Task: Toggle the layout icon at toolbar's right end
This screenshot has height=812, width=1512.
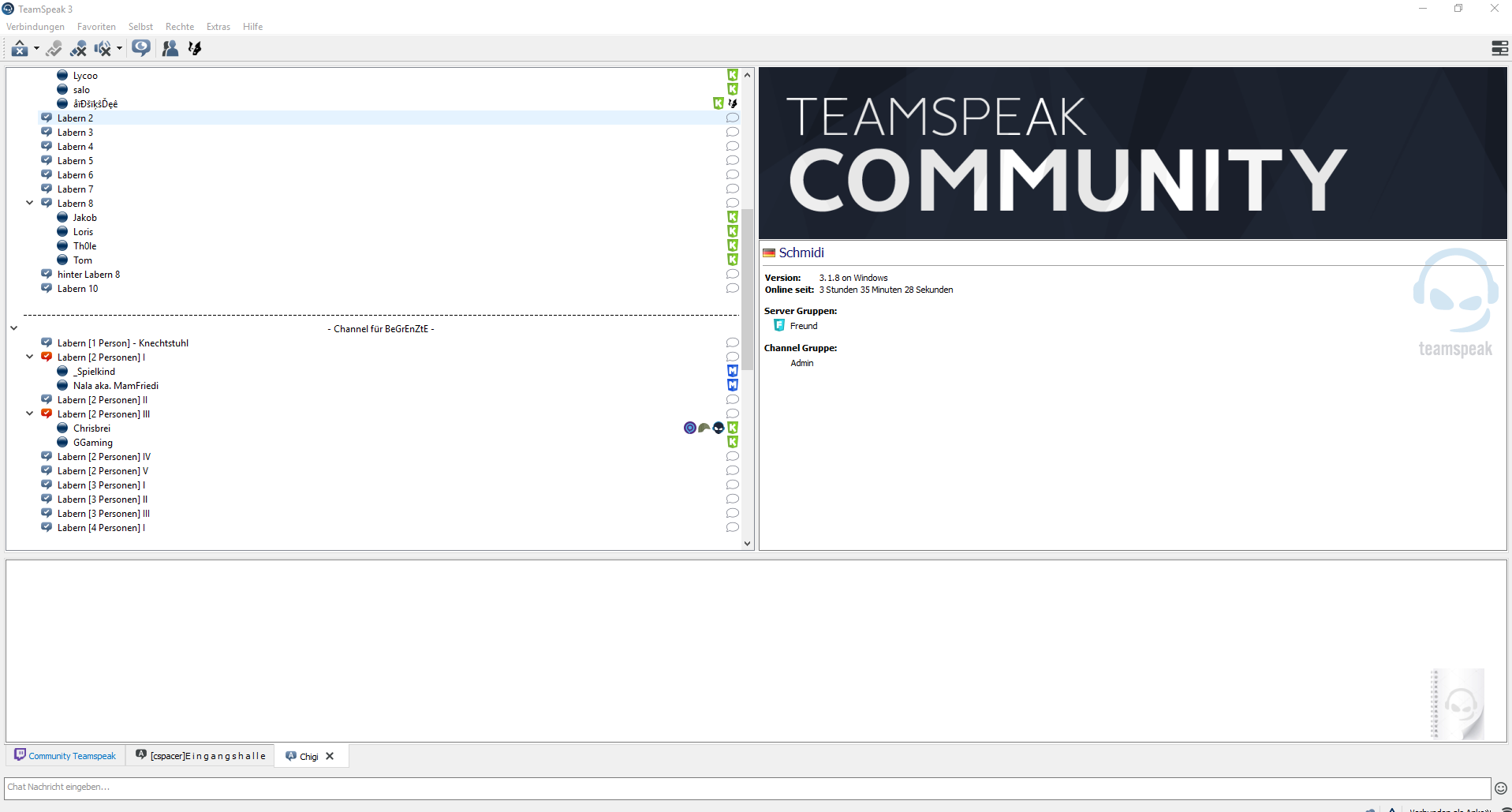Action: pos(1500,49)
